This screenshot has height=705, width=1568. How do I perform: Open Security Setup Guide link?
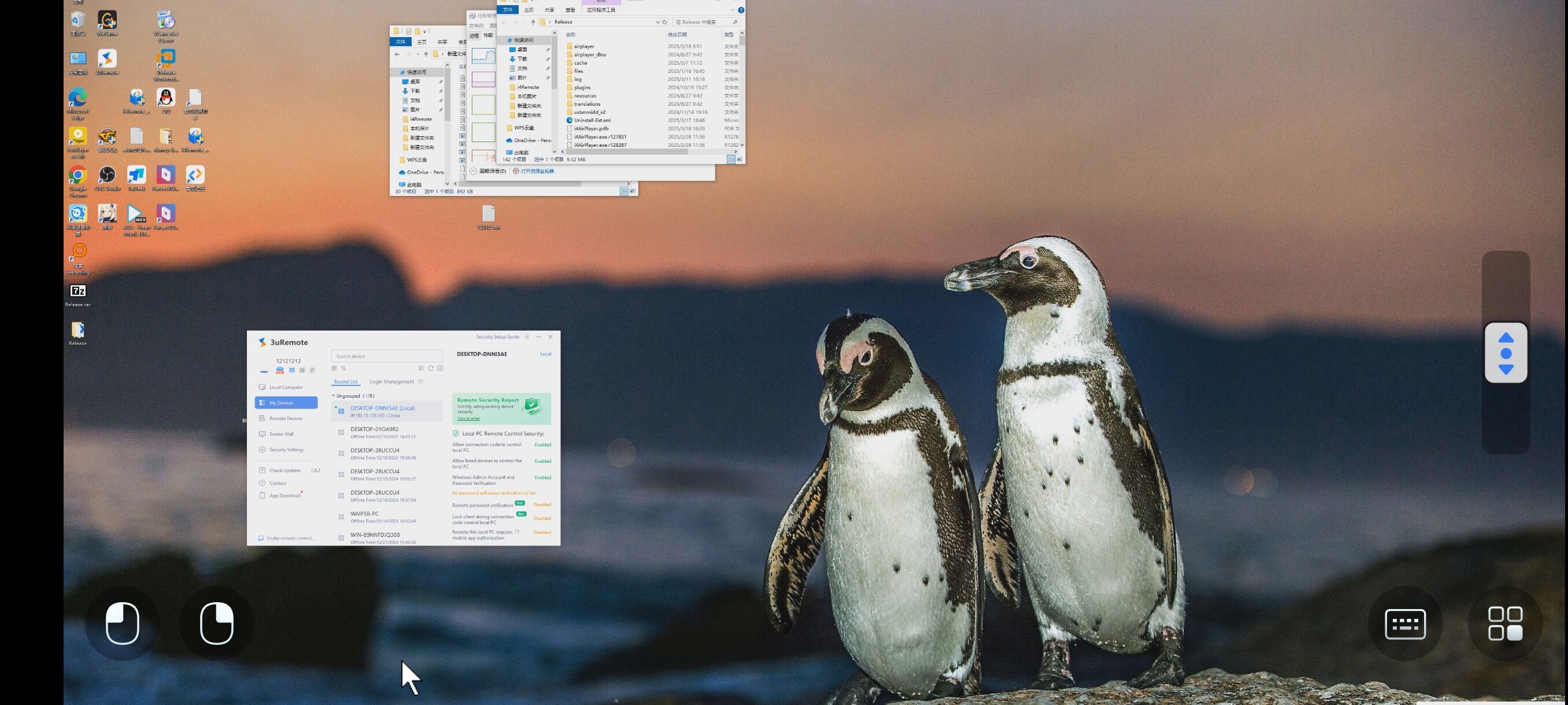pos(497,336)
